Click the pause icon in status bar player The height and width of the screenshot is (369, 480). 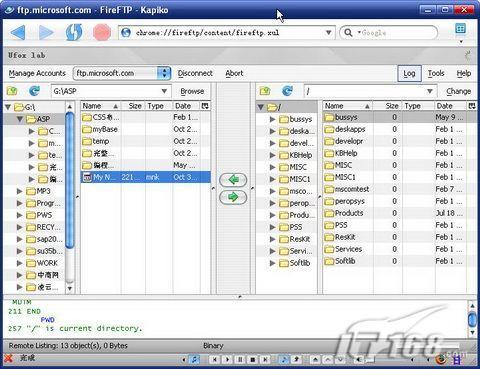[x=240, y=360]
